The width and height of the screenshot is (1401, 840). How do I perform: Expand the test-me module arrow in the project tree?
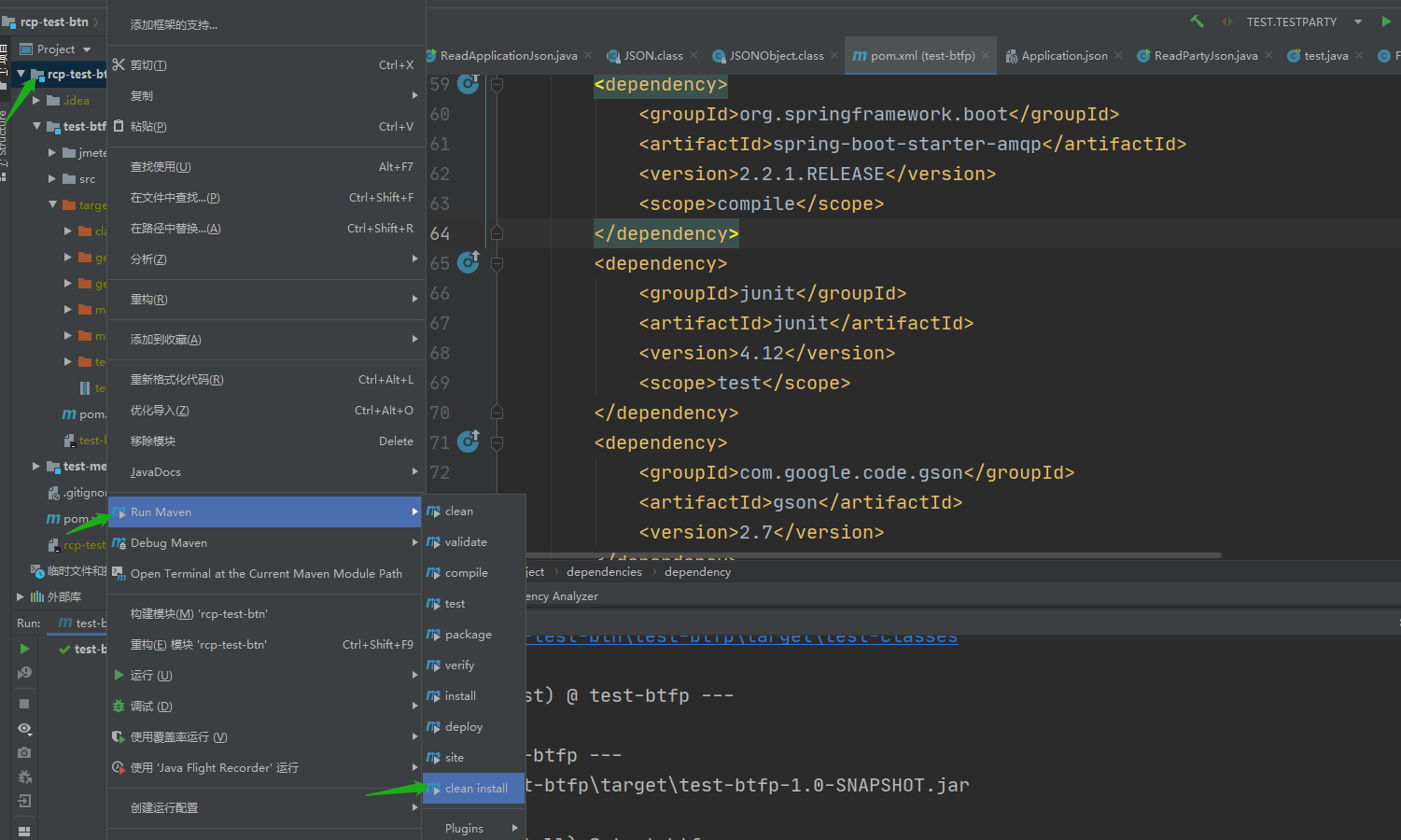[36, 466]
